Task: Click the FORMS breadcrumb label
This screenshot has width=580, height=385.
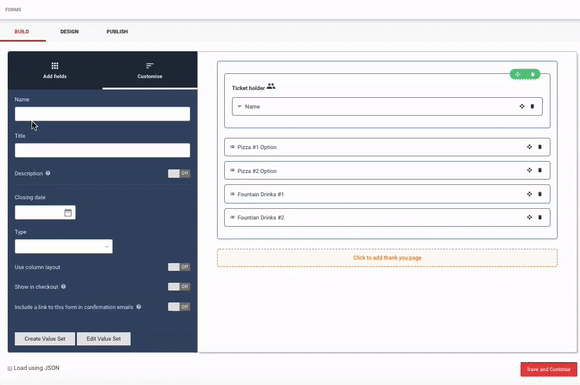Action: point(13,10)
